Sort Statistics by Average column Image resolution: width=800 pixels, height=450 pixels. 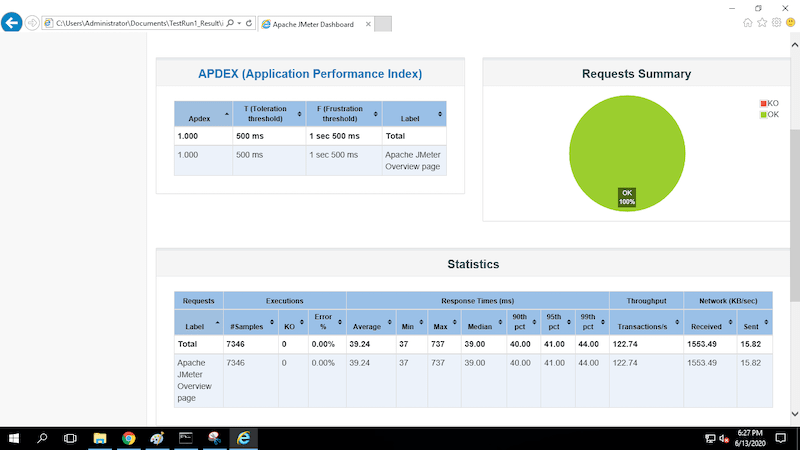(x=371, y=322)
